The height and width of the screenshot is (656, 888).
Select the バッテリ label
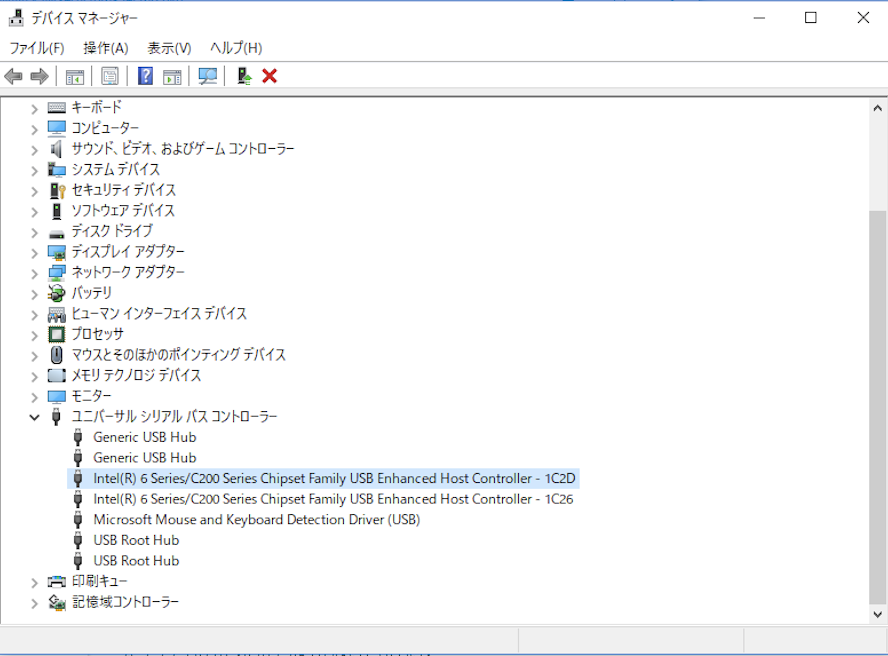[91, 293]
